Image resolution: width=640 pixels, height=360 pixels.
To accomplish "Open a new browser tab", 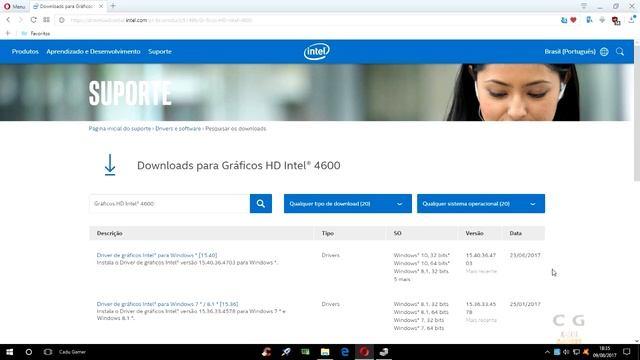I will (x=113, y=6).
